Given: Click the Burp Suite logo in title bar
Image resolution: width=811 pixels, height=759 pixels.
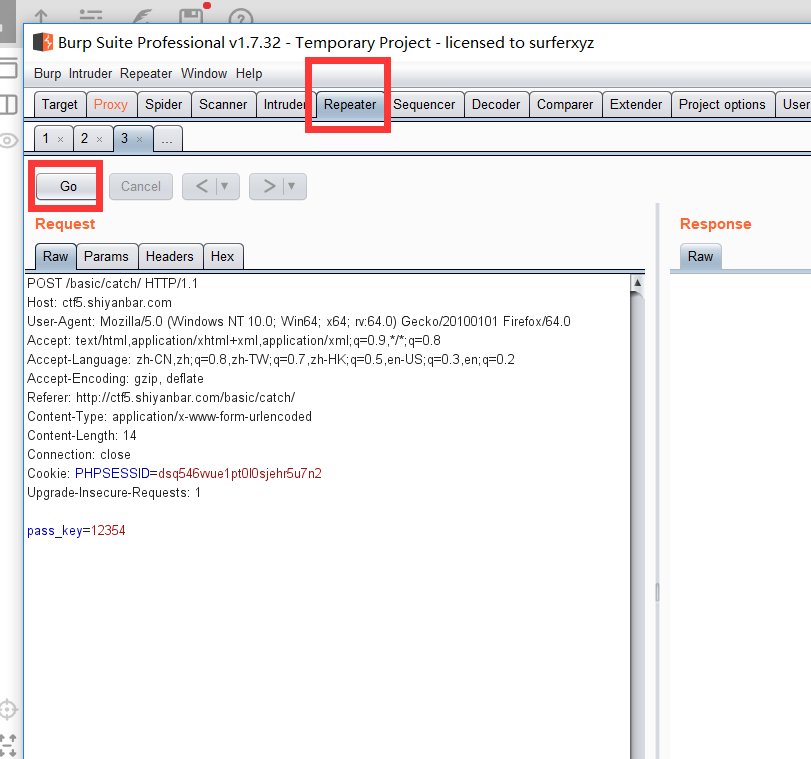Looking at the screenshot, I should (x=43, y=42).
